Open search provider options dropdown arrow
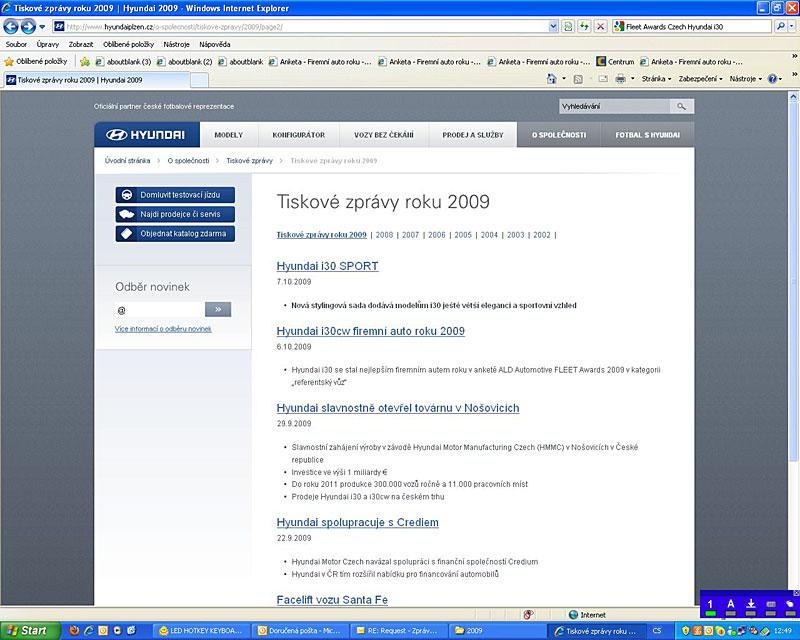 tap(791, 27)
